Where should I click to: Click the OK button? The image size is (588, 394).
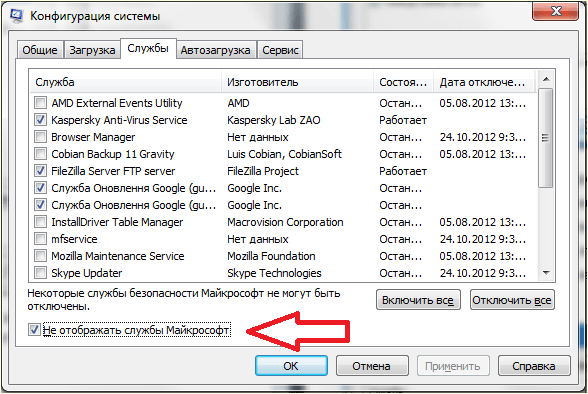click(x=291, y=366)
